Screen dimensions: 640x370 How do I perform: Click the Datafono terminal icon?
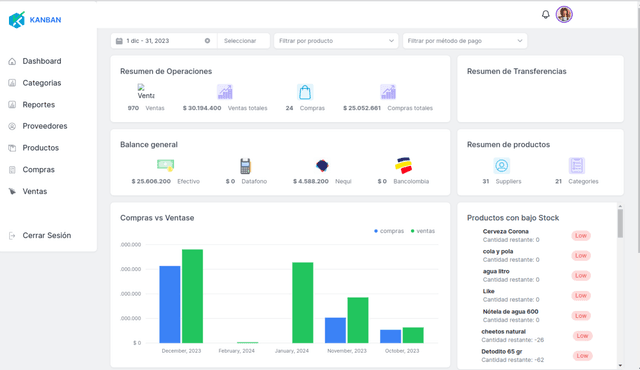[x=245, y=166]
